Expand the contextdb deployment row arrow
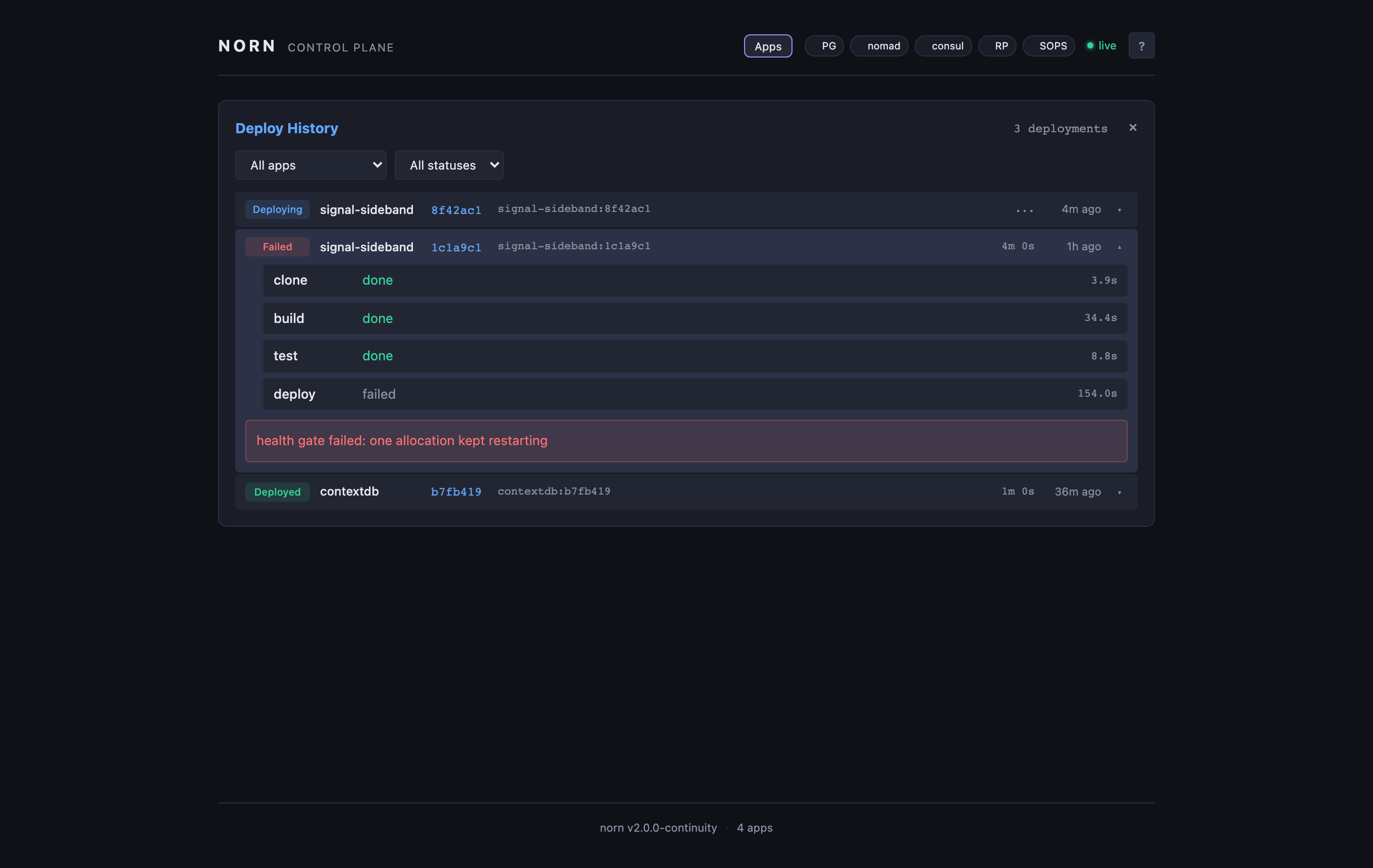1373x868 pixels. pyautogui.click(x=1119, y=492)
